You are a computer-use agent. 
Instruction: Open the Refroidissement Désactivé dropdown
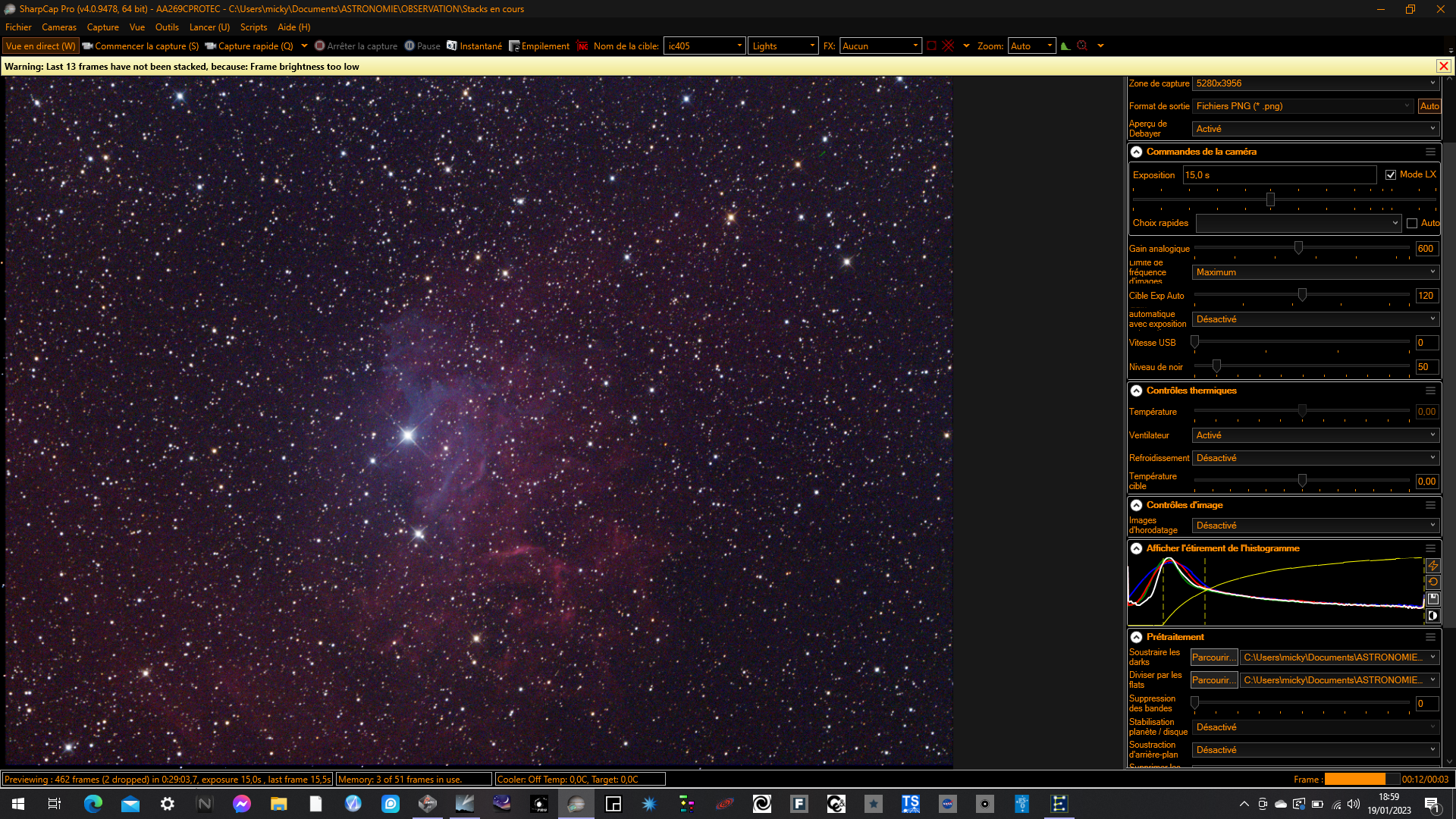click(x=1316, y=458)
